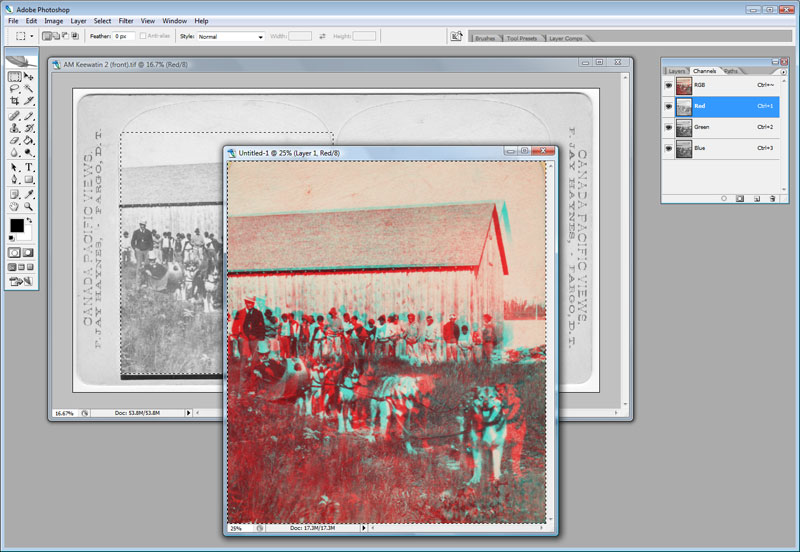Toggle visibility of the Green channel
Image resolution: width=800 pixels, height=552 pixels.
tap(669, 126)
